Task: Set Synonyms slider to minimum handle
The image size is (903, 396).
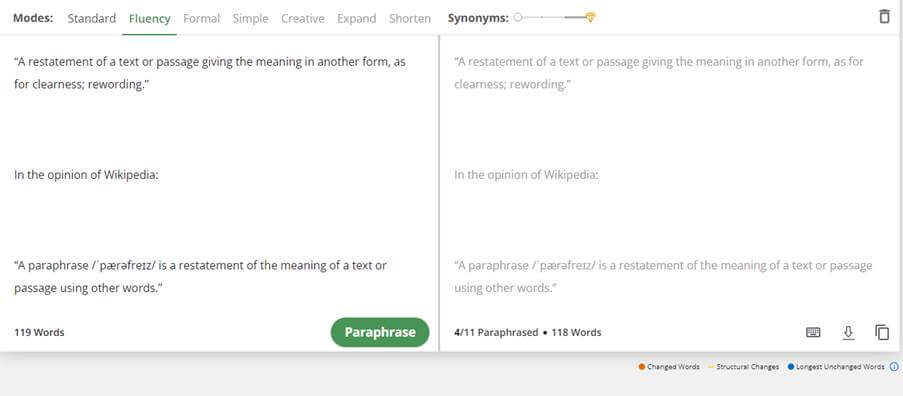Action: [518, 17]
